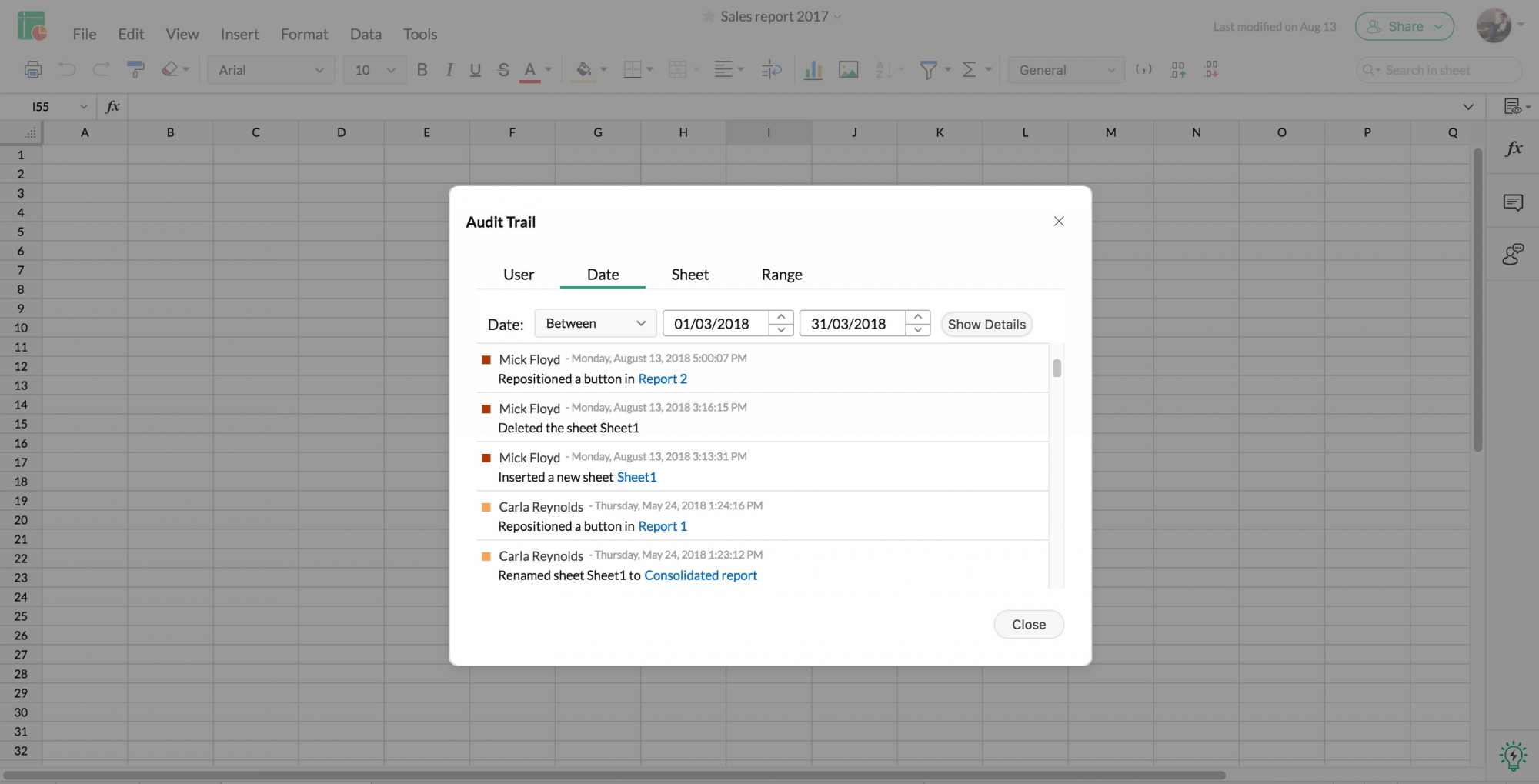The width and height of the screenshot is (1539, 784).
Task: Open the Consolidated report link
Action: point(700,575)
